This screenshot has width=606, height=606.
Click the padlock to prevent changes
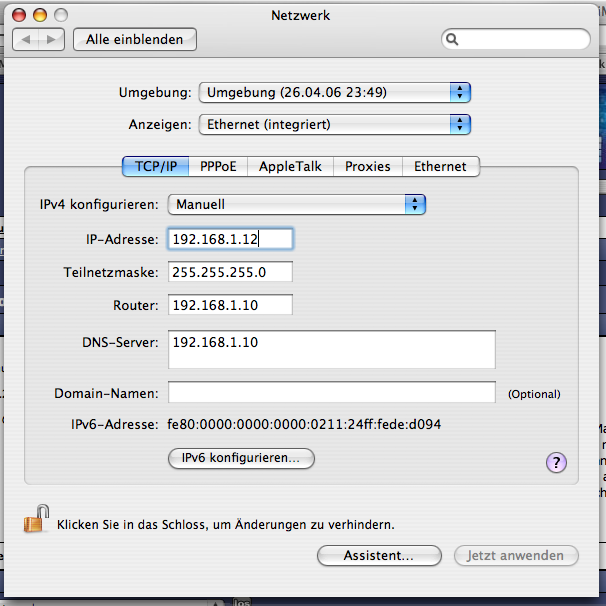tap(36, 519)
